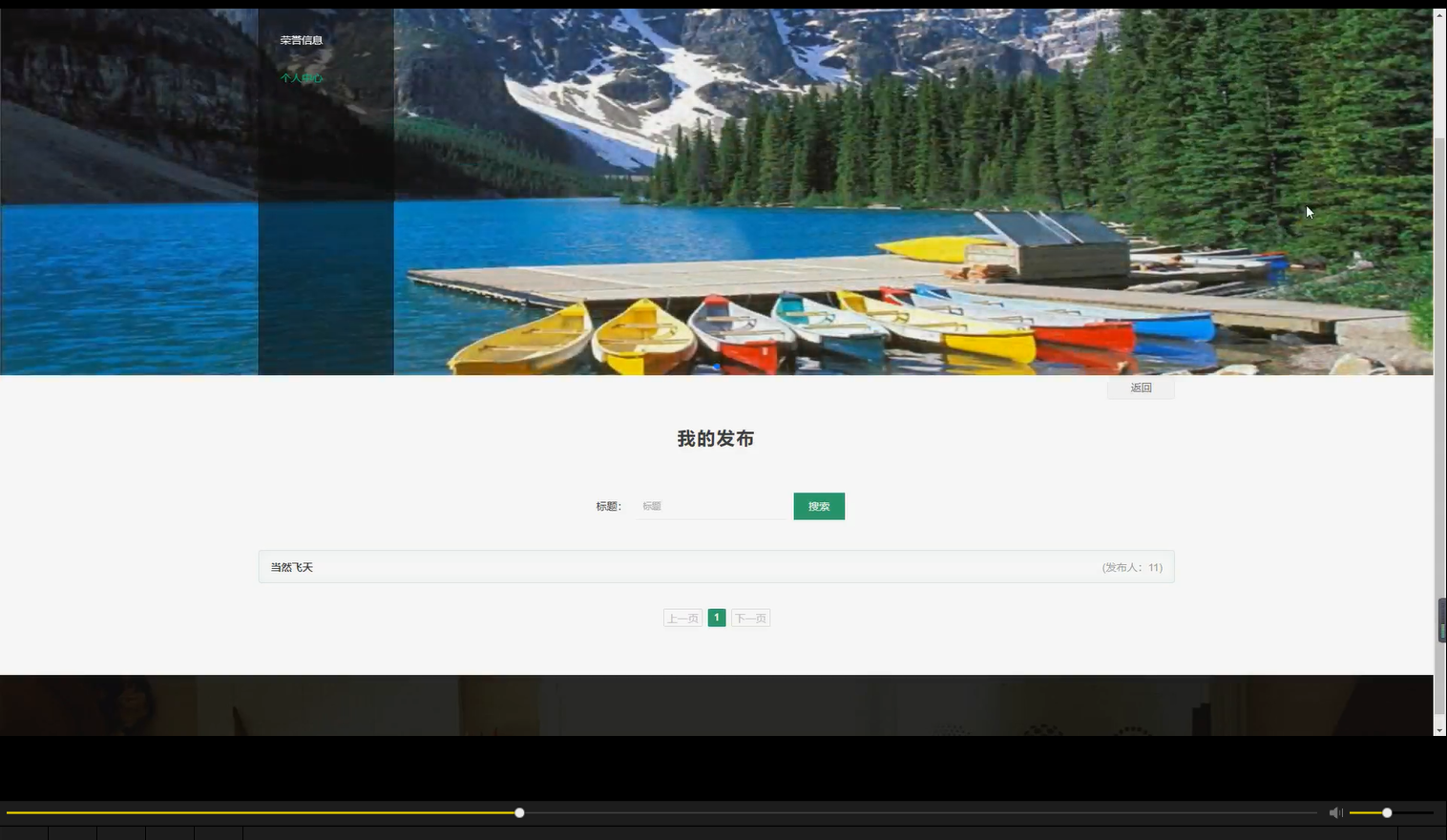Viewport: 1447px width, 840px height.
Task: Select page number 1 in pagination
Action: pos(716,617)
